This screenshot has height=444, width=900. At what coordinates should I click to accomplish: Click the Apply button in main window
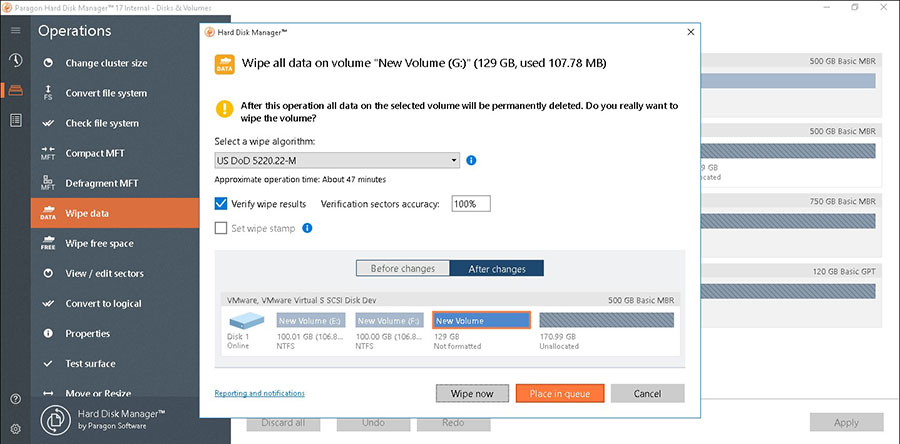846,422
